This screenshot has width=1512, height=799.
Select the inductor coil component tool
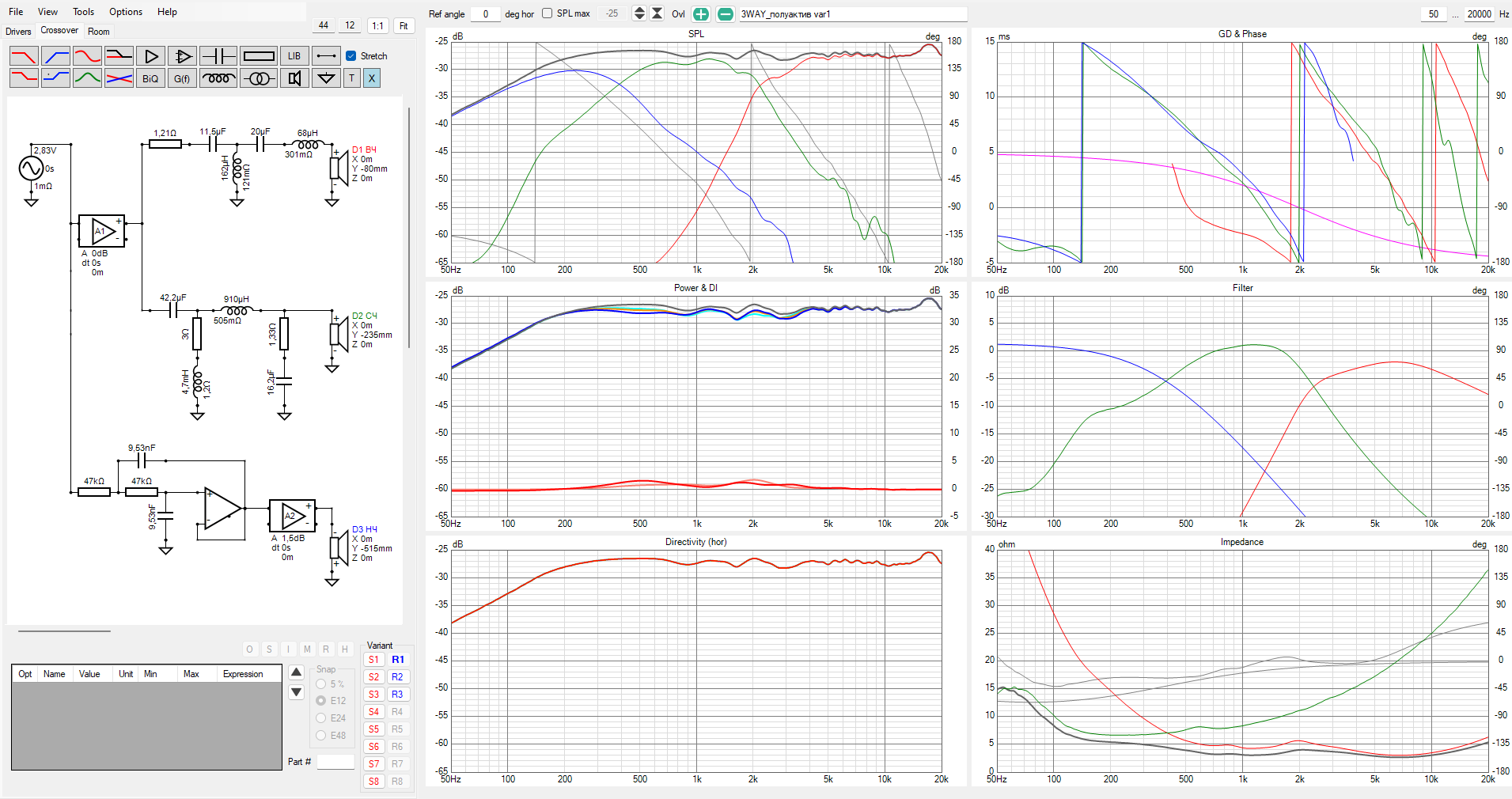[x=218, y=78]
